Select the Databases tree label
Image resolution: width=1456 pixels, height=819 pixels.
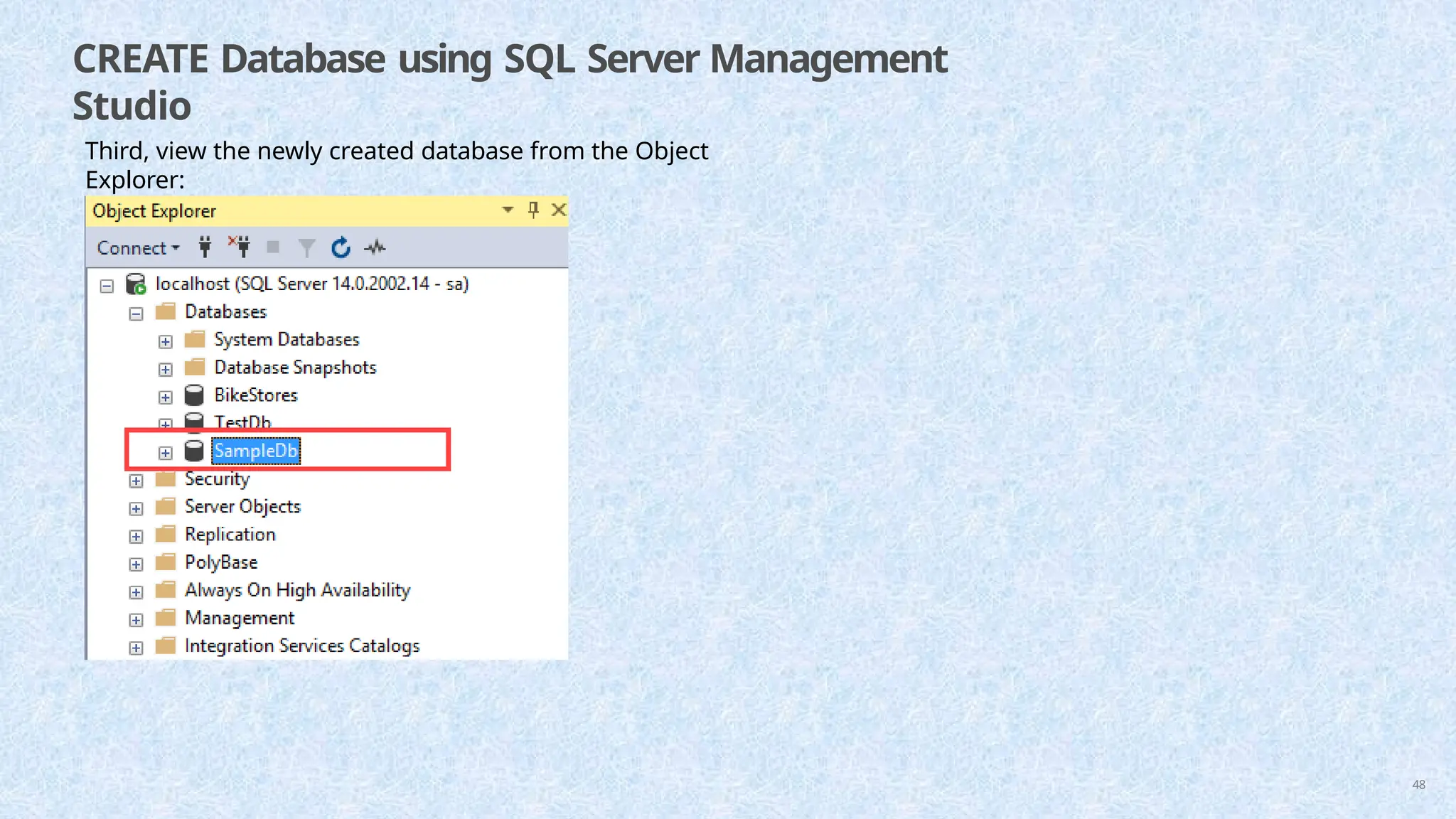point(225,311)
